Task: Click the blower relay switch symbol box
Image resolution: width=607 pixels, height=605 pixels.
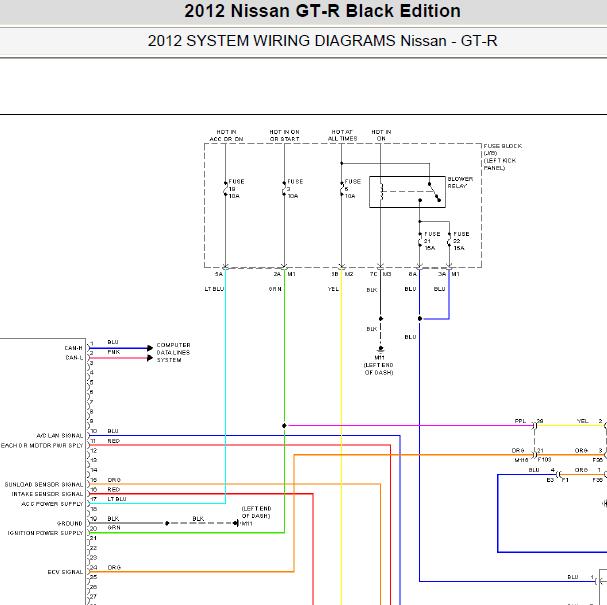Action: [407, 192]
